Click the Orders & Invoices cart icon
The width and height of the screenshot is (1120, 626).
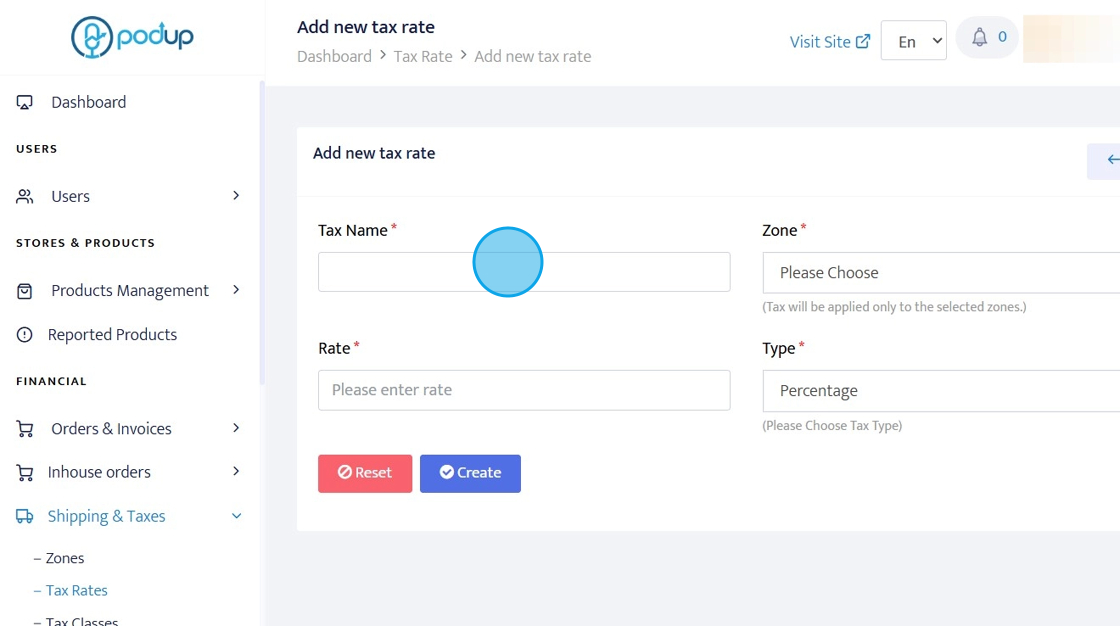pyautogui.click(x=25, y=429)
